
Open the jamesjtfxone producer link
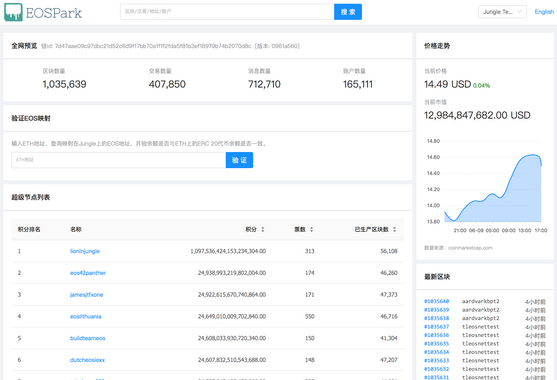click(x=86, y=294)
